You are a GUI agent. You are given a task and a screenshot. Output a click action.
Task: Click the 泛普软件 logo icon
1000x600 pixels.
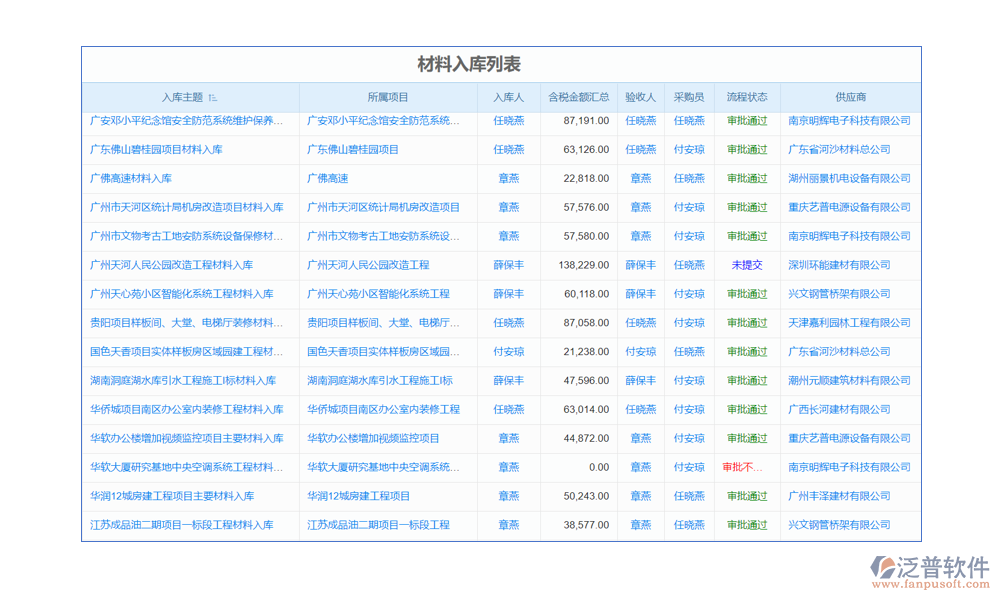(x=884, y=571)
